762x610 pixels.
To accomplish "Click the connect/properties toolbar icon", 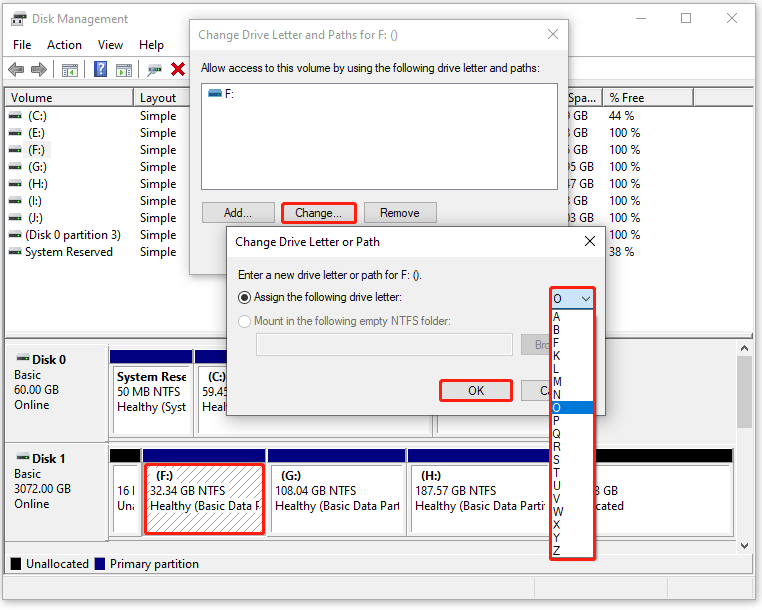I will coord(155,70).
